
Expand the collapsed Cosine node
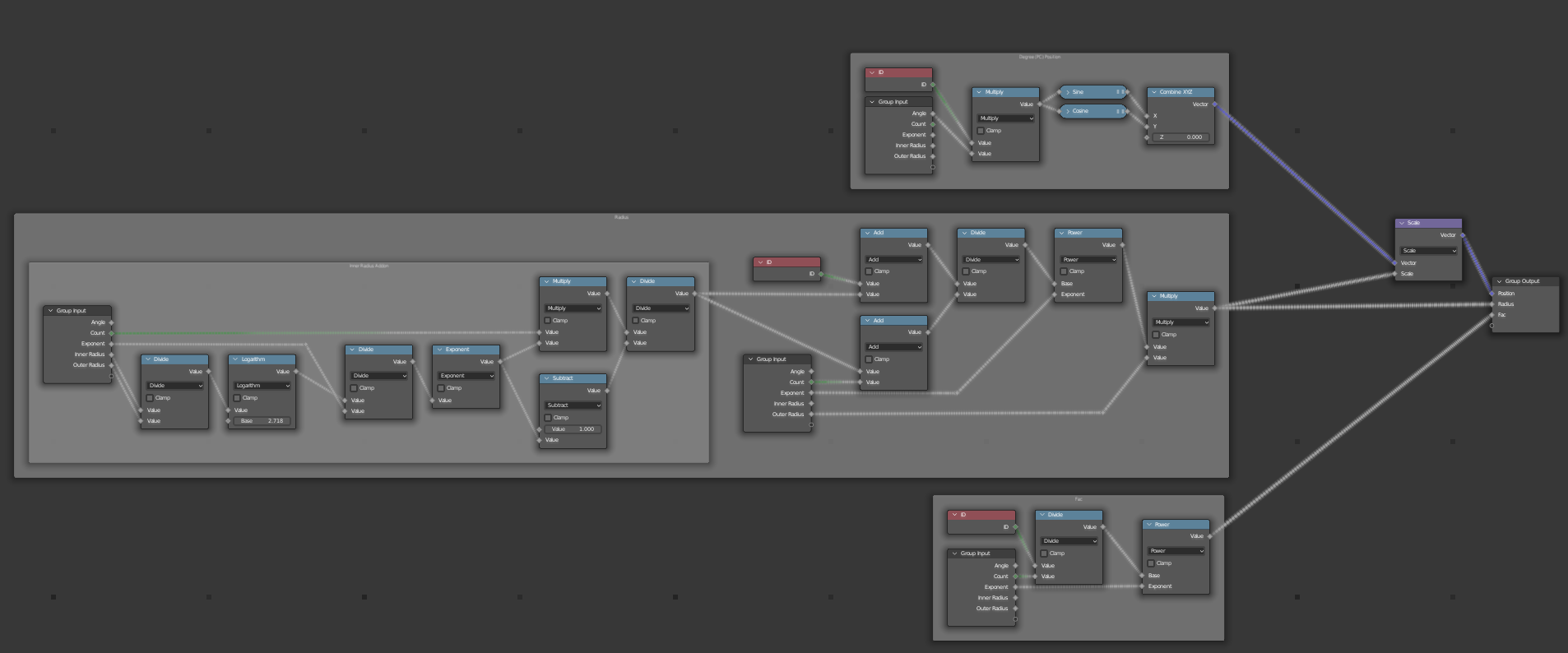pyautogui.click(x=1068, y=111)
